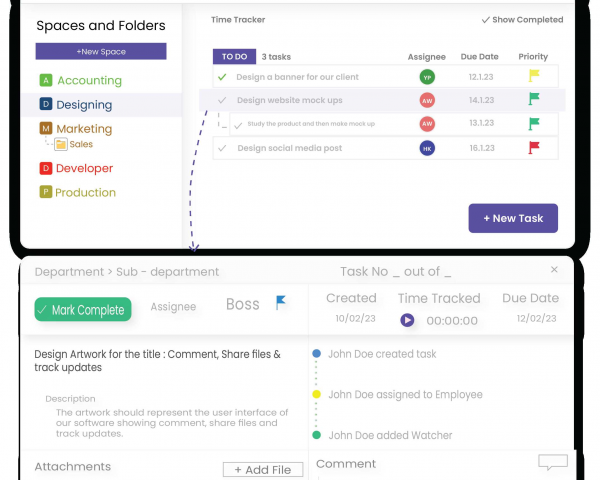The height and width of the screenshot is (480, 600).
Task: Click the YP assignee avatar
Action: [427, 76]
